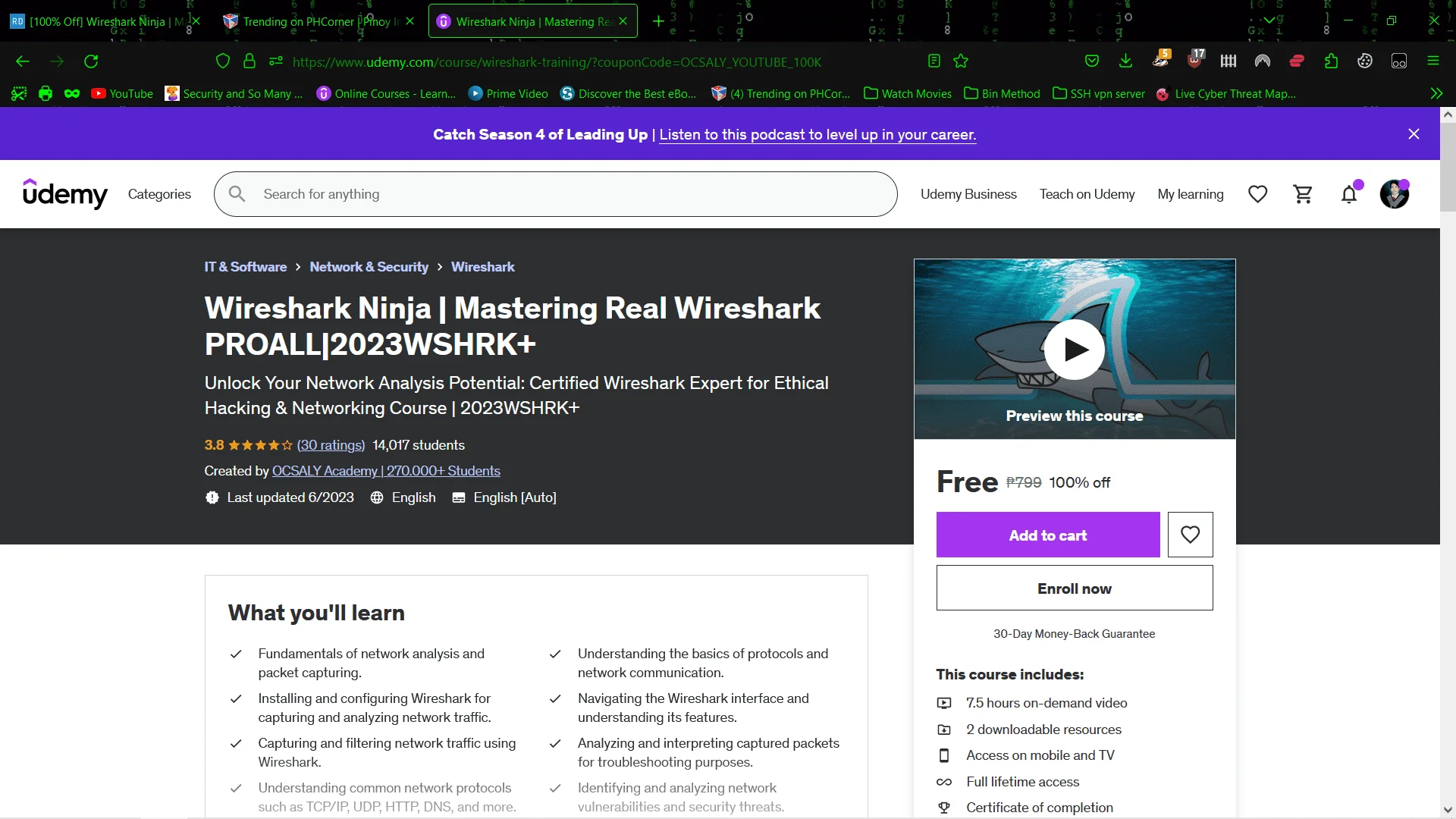Reload the current Udemy page
1456x819 pixels.
click(91, 61)
